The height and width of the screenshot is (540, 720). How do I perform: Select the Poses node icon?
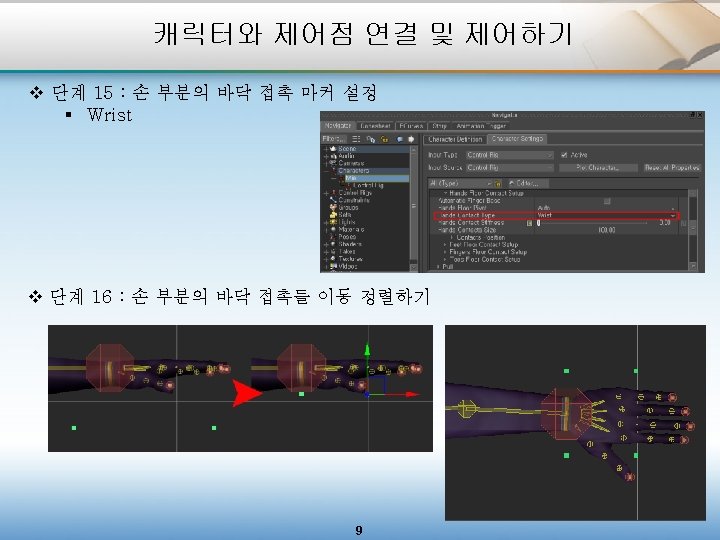(333, 237)
